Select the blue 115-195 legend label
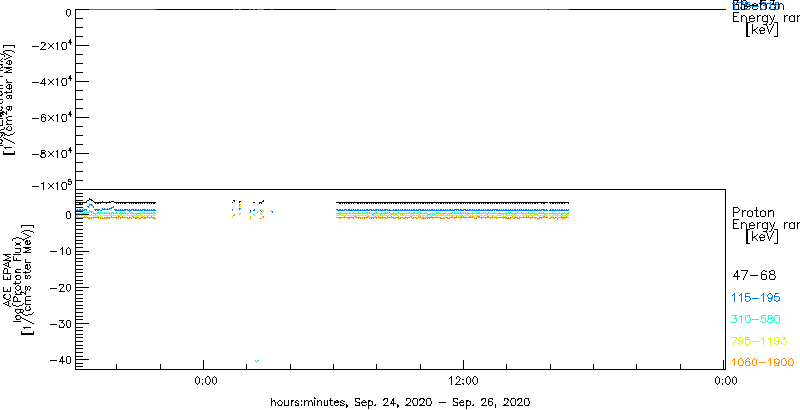 pyautogui.click(x=756, y=298)
